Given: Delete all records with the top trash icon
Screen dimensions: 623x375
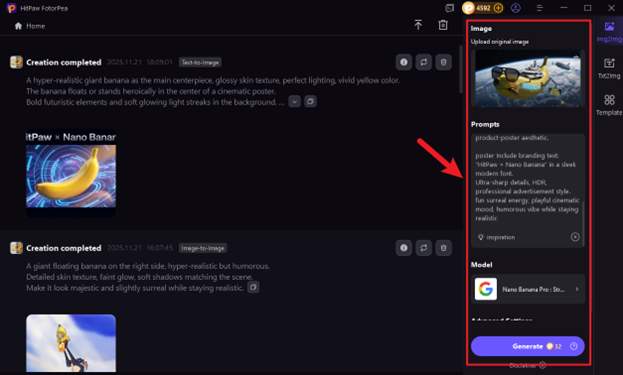Looking at the screenshot, I should pos(443,25).
